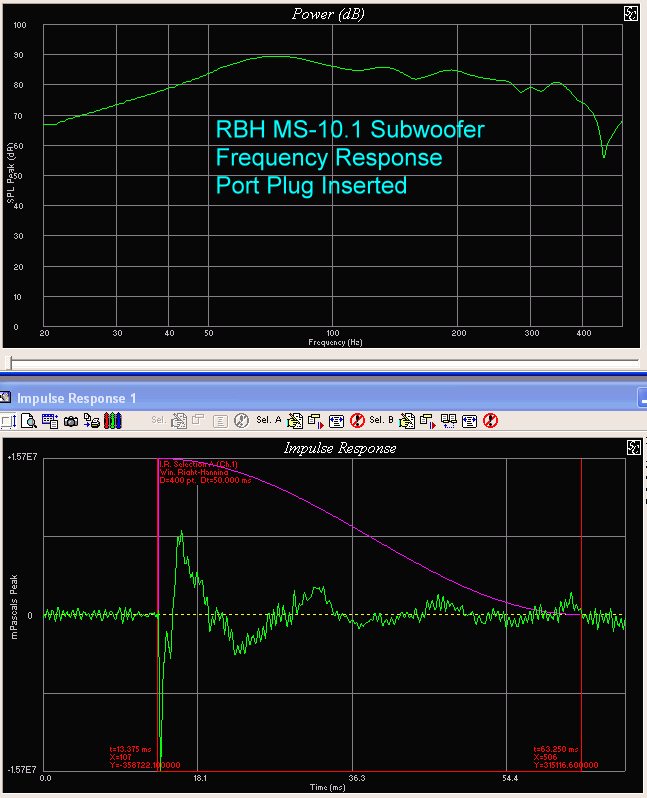Click the camera snapshot icon
This screenshot has height=798, width=647.
click(x=71, y=421)
